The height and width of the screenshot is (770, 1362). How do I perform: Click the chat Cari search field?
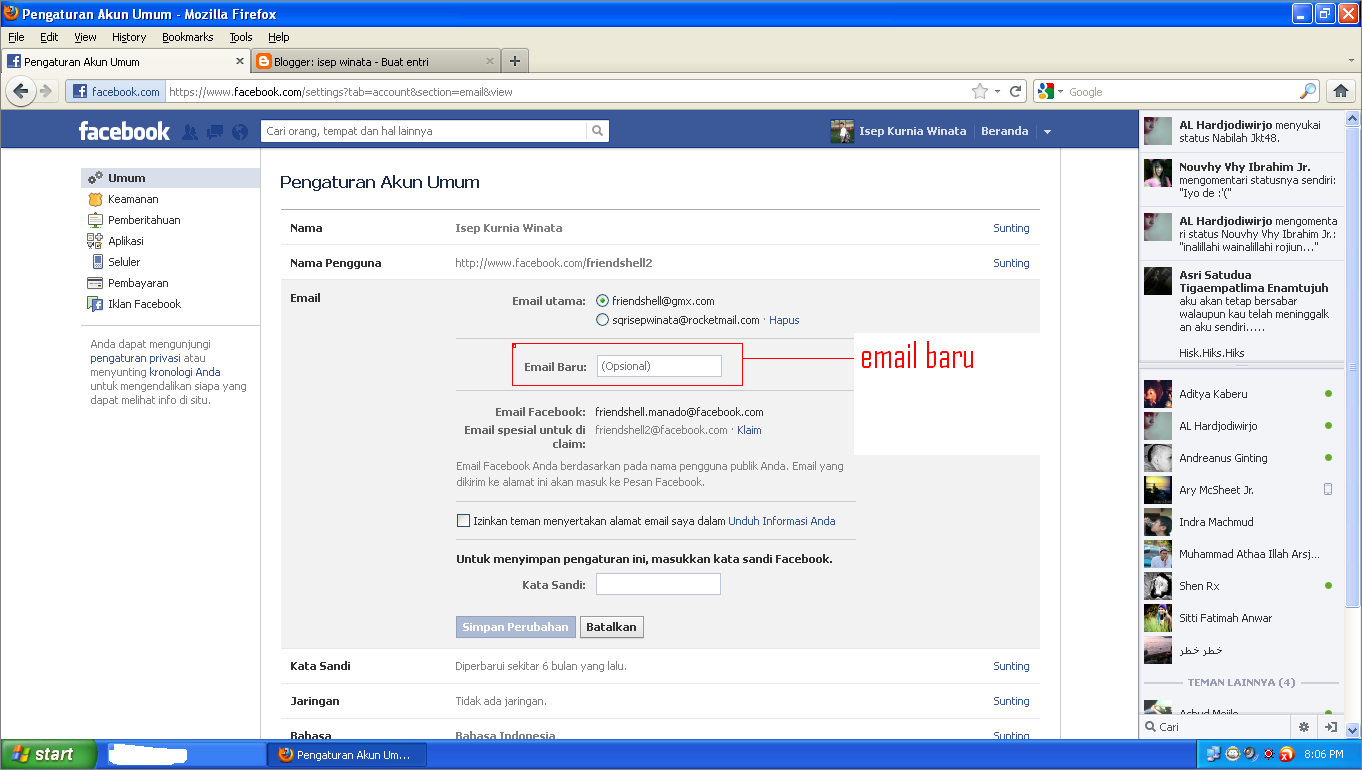pos(1216,727)
